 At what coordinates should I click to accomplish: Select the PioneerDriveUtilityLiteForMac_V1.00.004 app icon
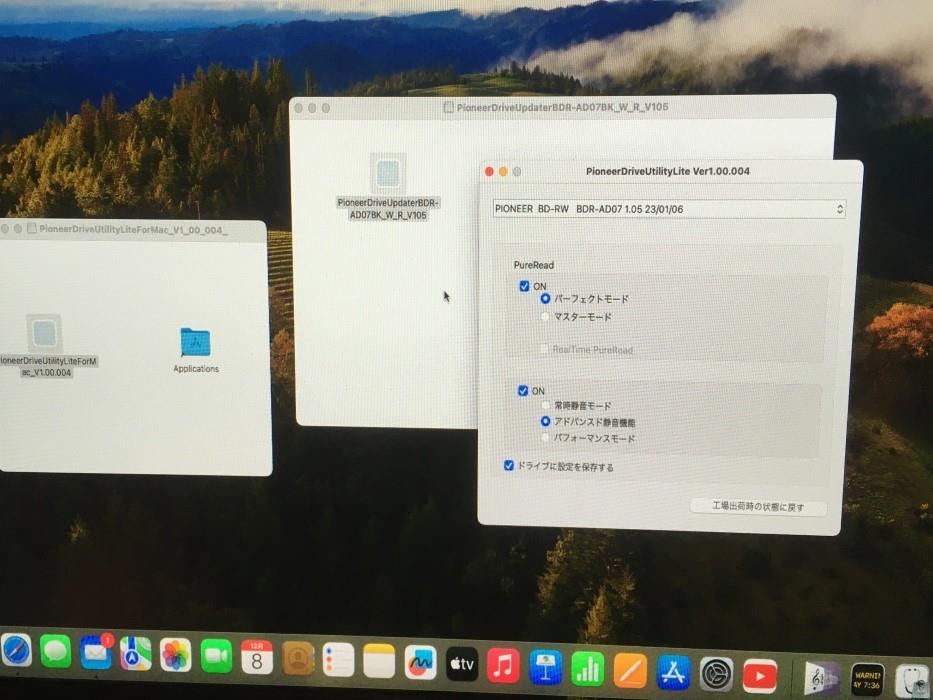pyautogui.click(x=45, y=333)
